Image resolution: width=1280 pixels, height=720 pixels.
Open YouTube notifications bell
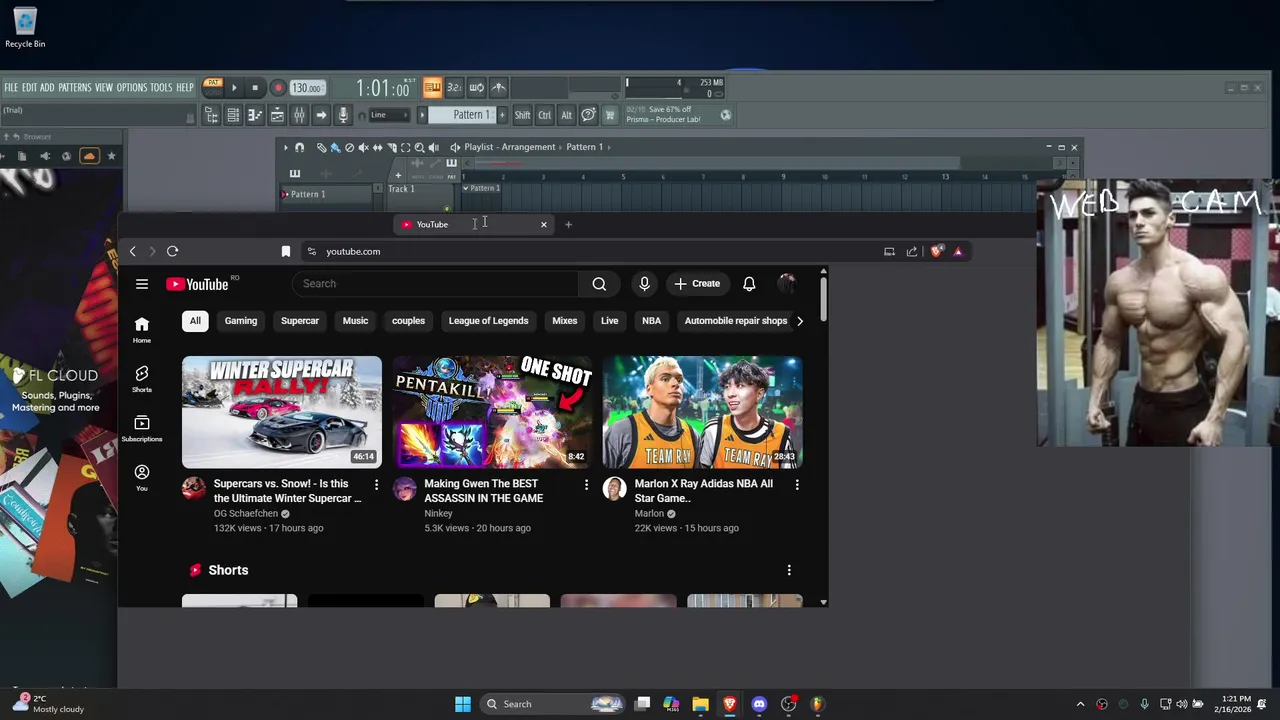(x=749, y=284)
